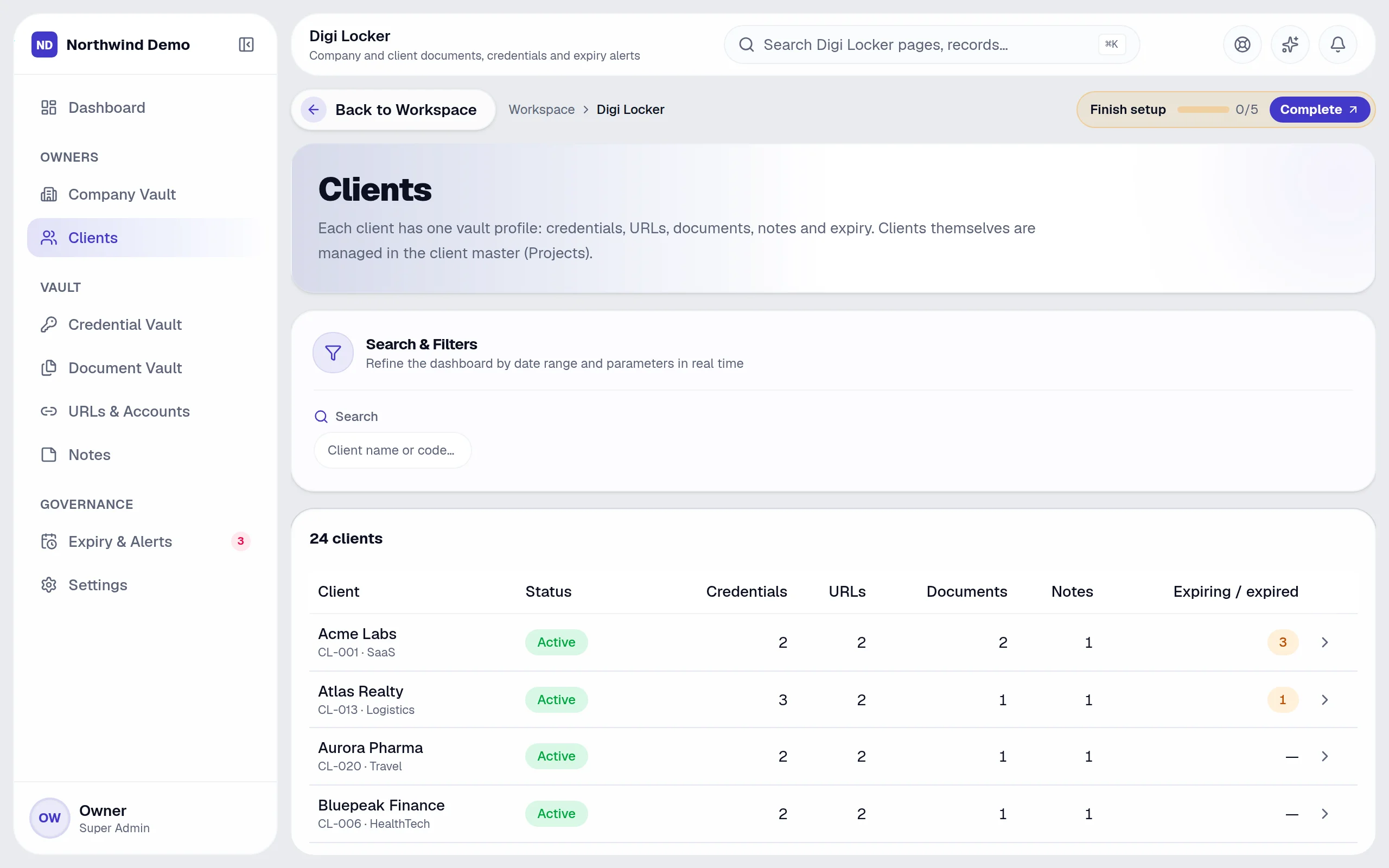Click the Bluepeak Finance client name

381,805
